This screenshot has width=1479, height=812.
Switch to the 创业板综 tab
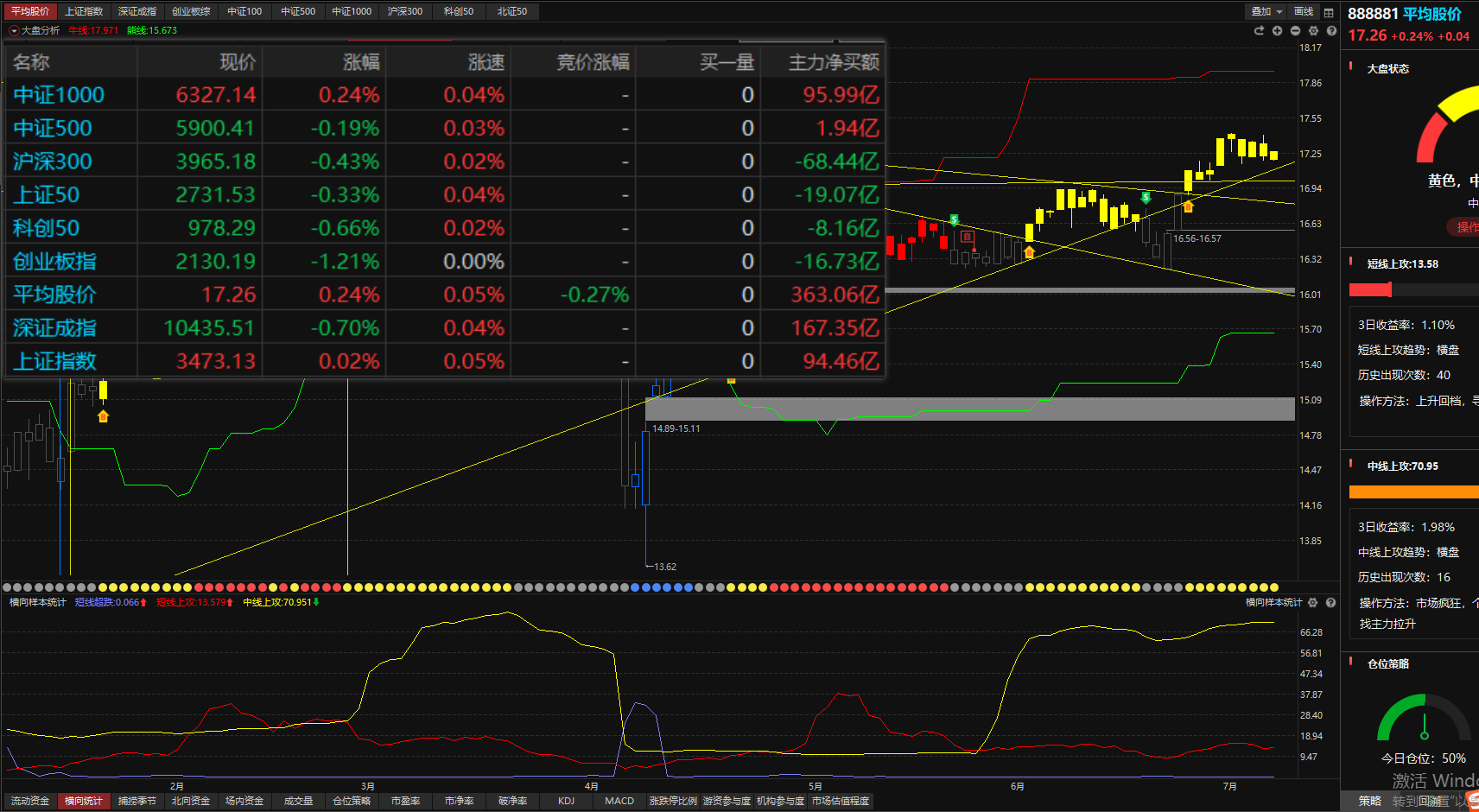pyautogui.click(x=191, y=11)
